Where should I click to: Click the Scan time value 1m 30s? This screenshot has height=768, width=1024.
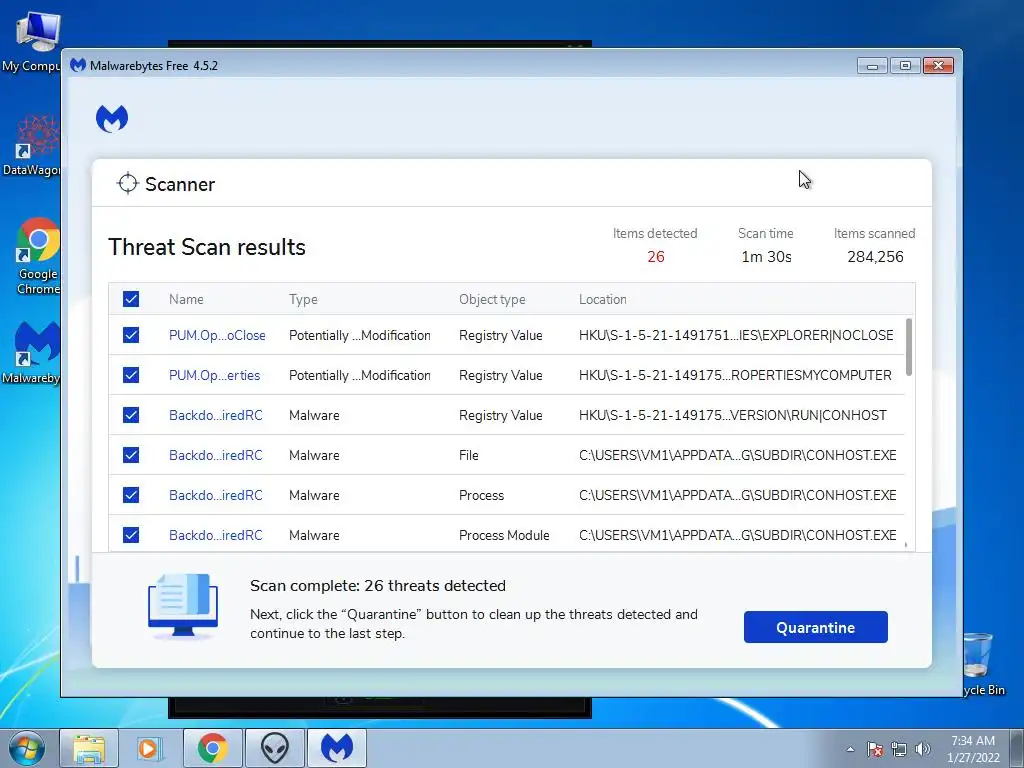[766, 257]
